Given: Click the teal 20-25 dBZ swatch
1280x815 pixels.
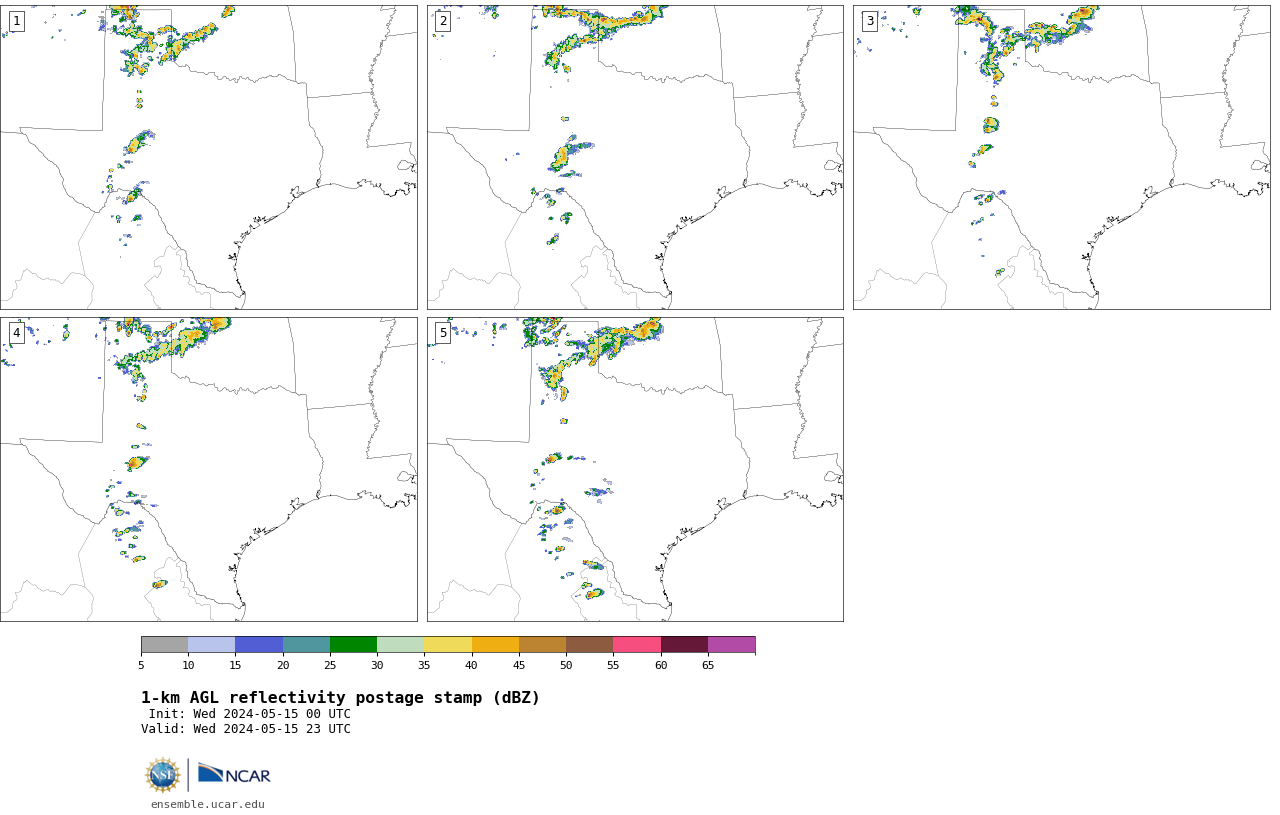Looking at the screenshot, I should pos(306,644).
